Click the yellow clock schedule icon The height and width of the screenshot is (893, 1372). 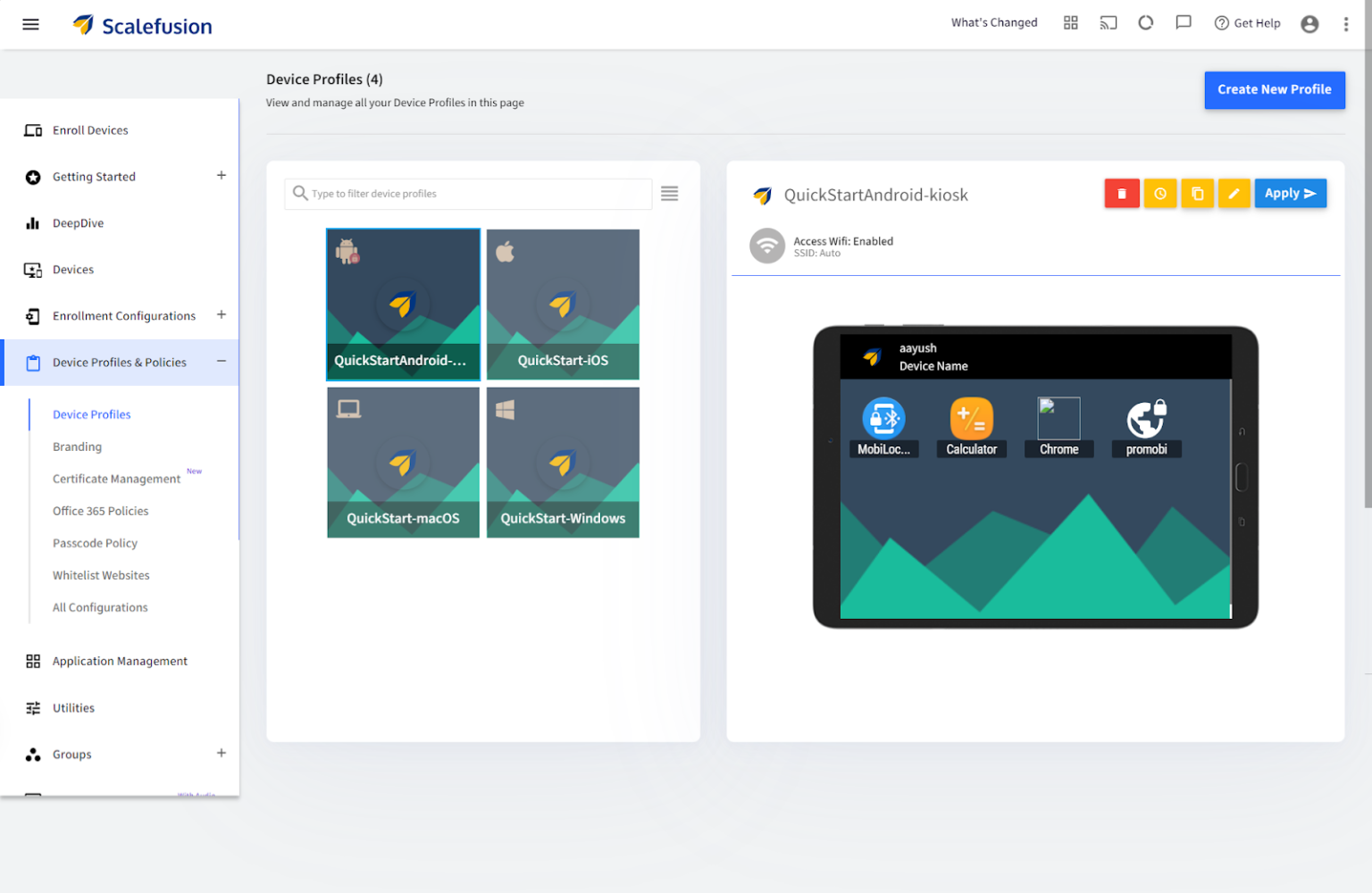click(x=1159, y=194)
